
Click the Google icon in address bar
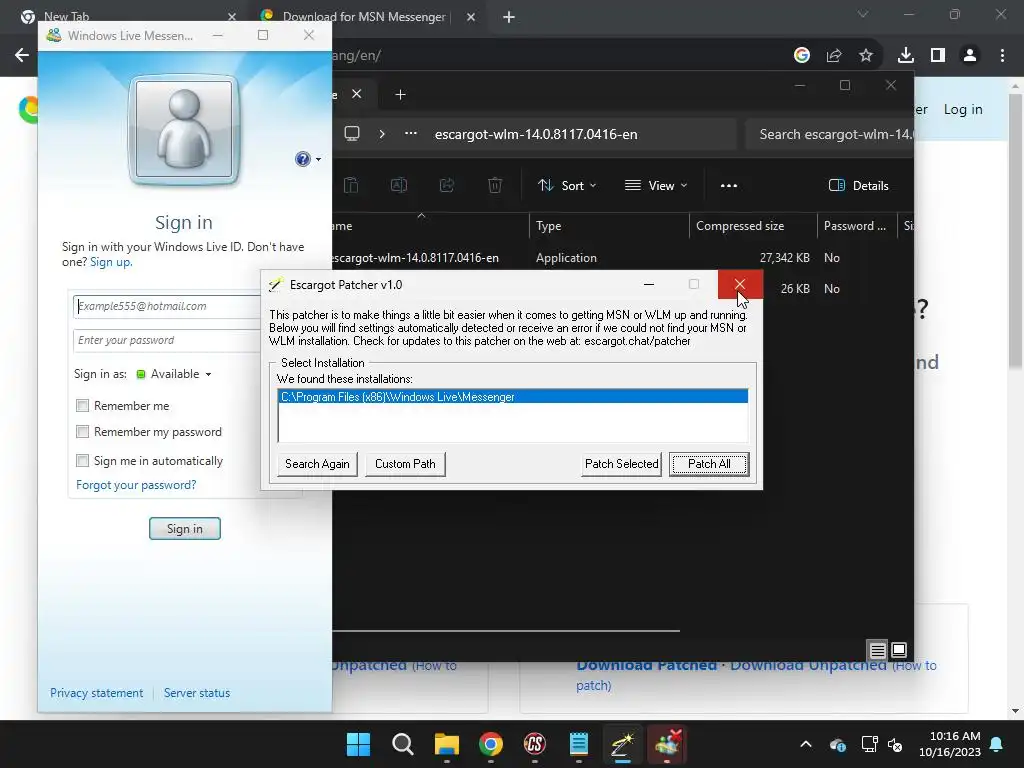(x=802, y=56)
